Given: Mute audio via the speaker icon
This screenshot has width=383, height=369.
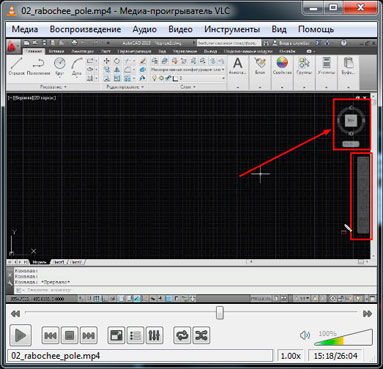Looking at the screenshot, I should pos(305,335).
